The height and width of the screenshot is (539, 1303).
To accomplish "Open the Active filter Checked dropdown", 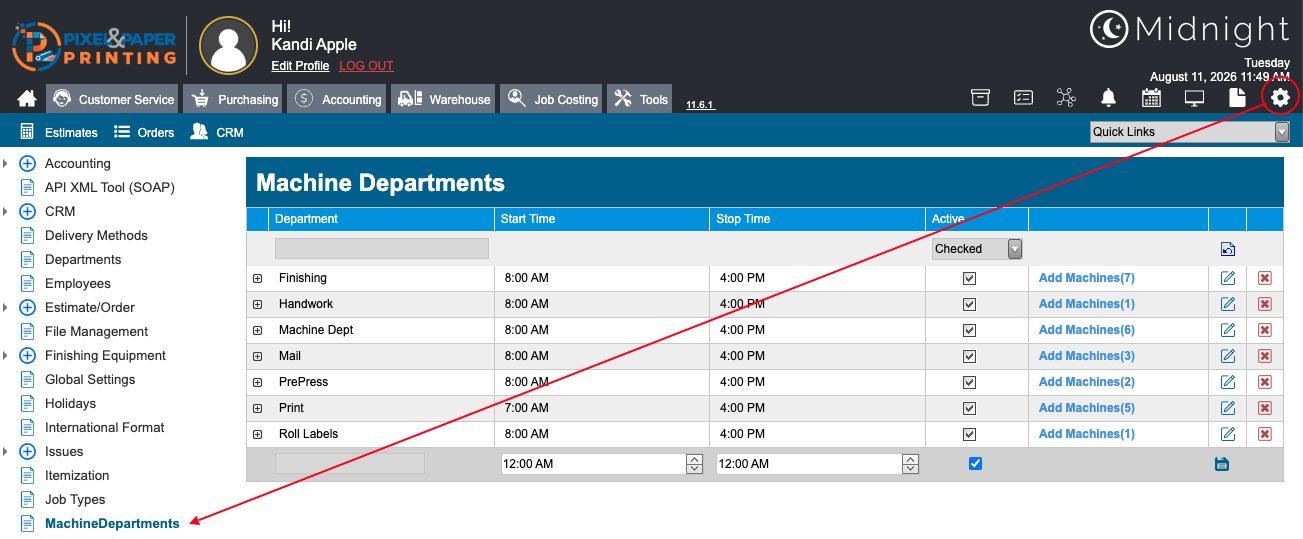I will pos(977,249).
